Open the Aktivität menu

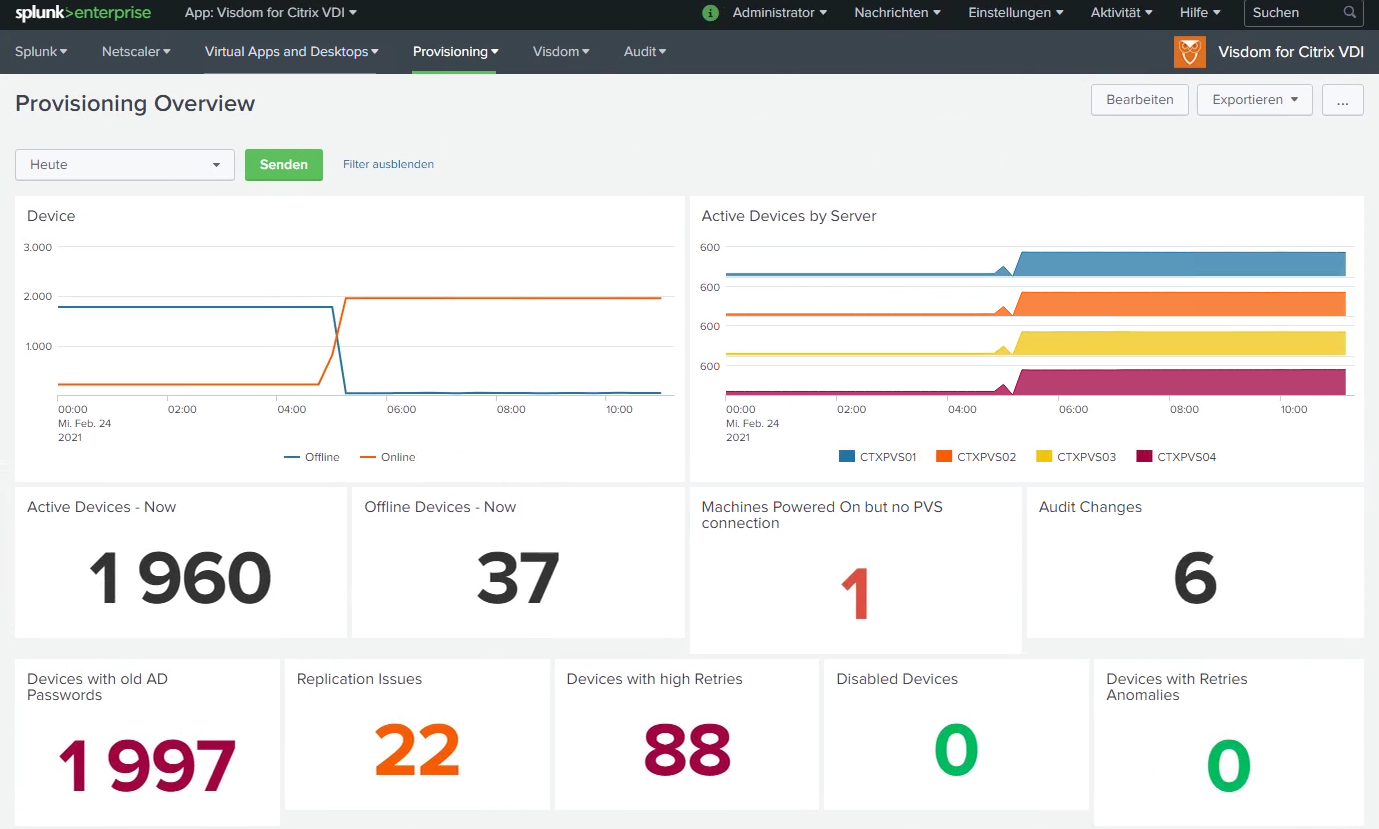tap(1122, 13)
